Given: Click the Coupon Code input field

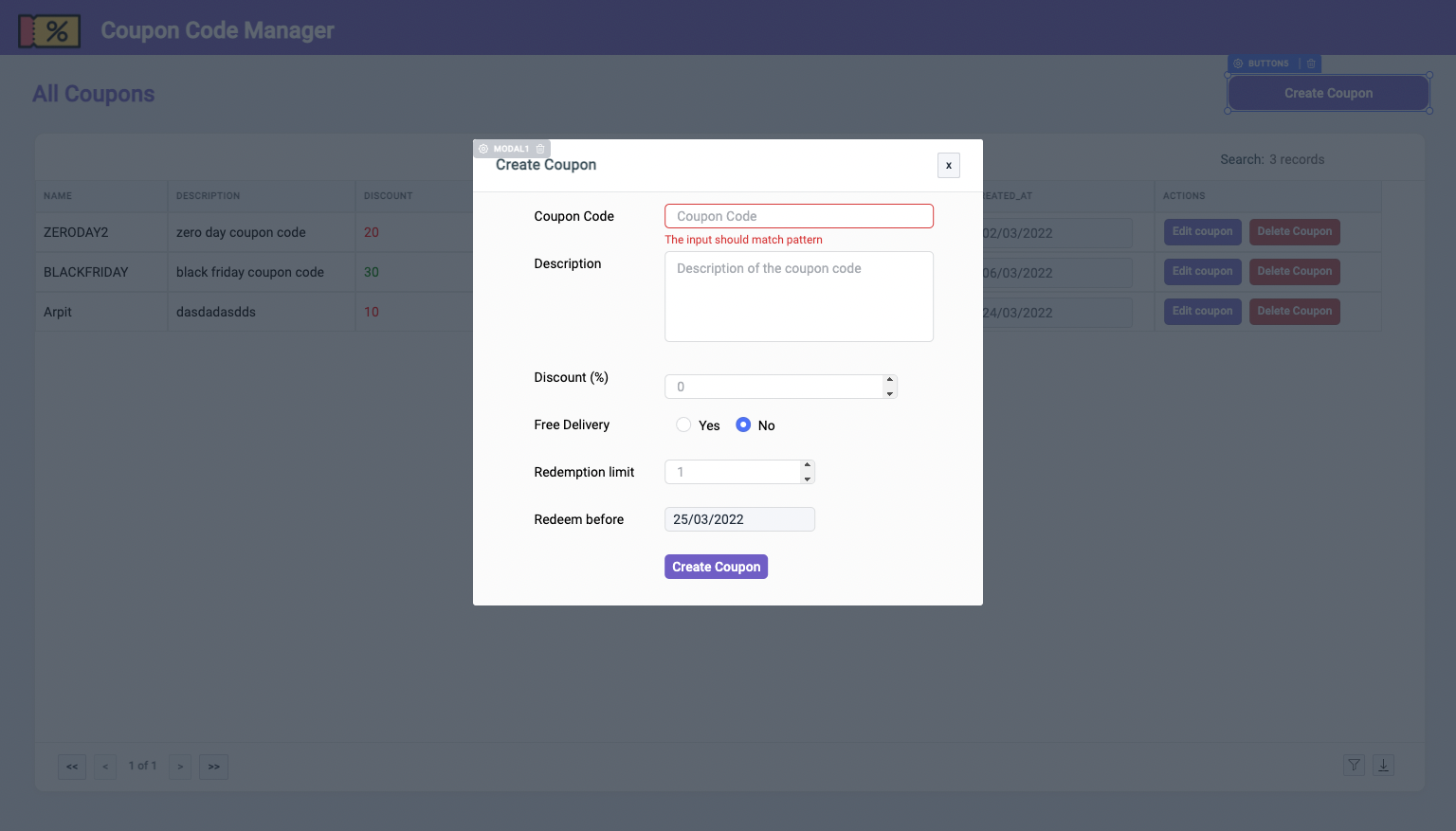Looking at the screenshot, I should click(x=798, y=216).
